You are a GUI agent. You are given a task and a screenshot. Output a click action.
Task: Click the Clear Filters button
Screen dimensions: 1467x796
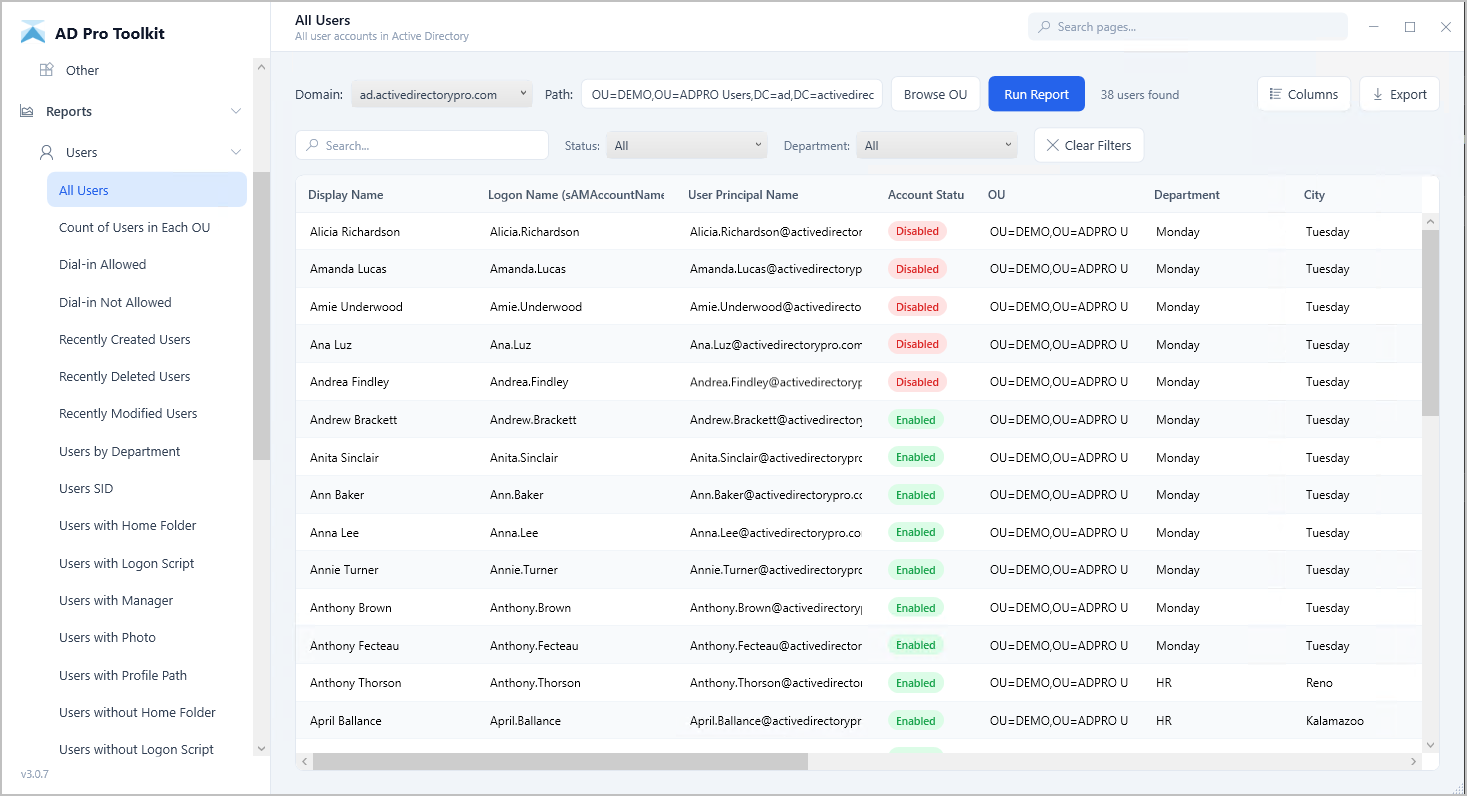pos(1088,145)
